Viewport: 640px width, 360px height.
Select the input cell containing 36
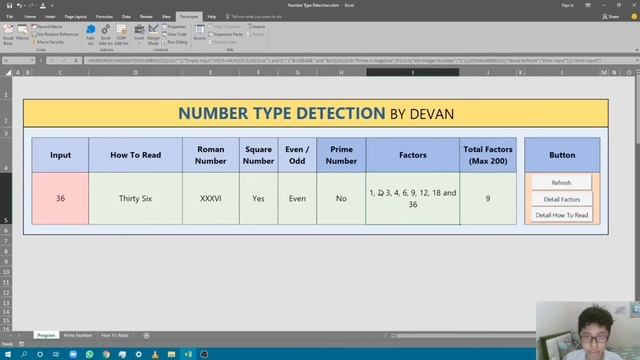pyautogui.click(x=60, y=198)
